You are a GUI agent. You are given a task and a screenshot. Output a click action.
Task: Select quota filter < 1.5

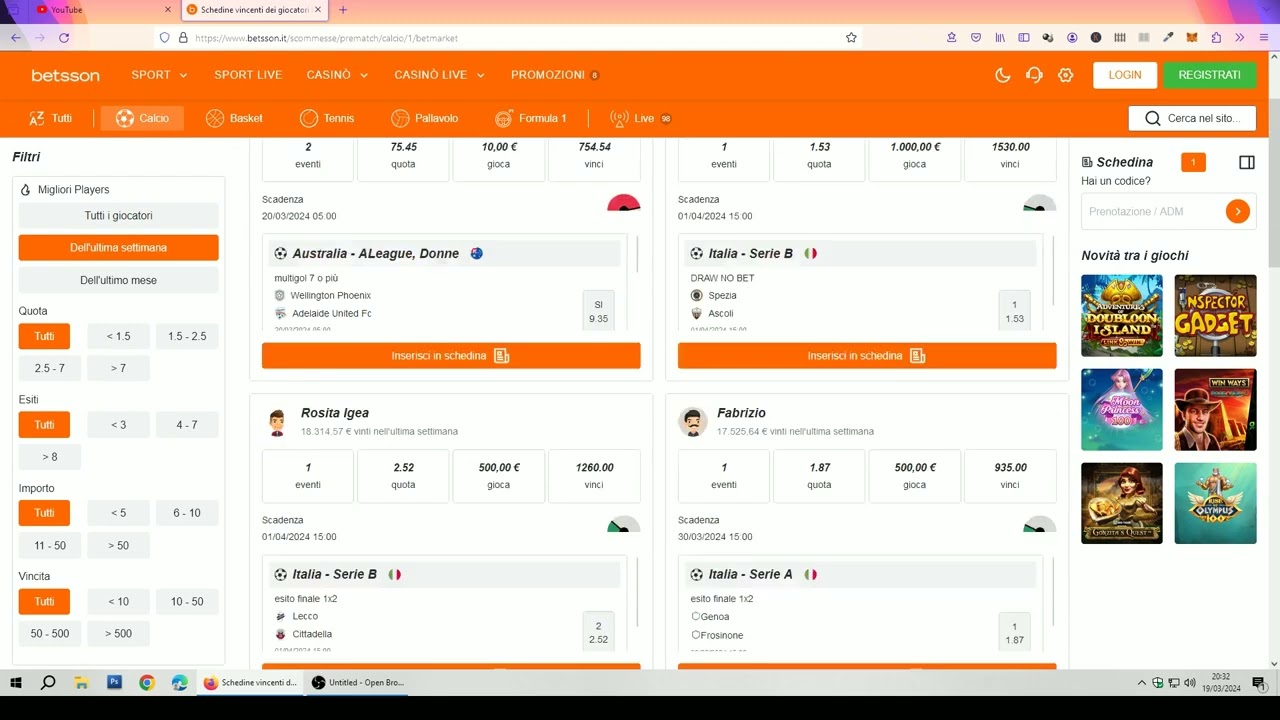coord(118,336)
